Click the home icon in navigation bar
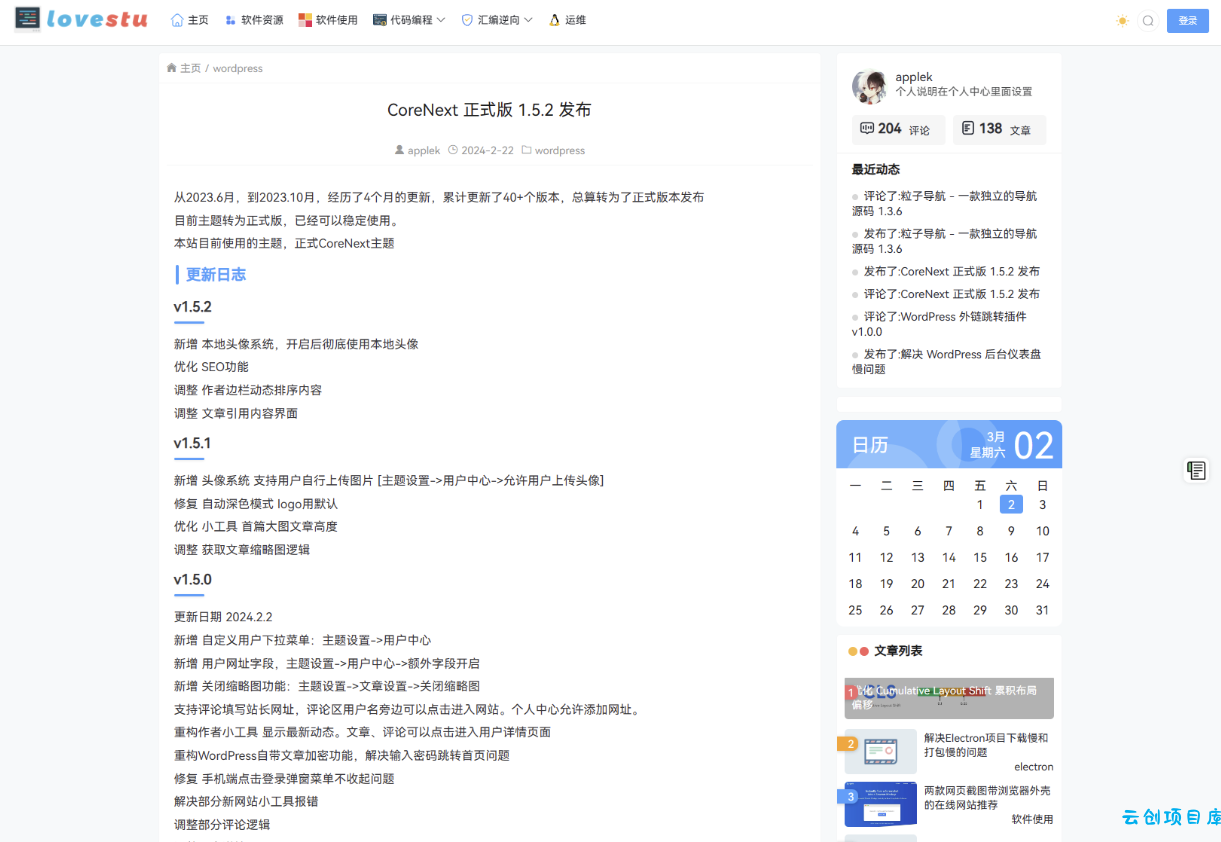 [x=177, y=20]
